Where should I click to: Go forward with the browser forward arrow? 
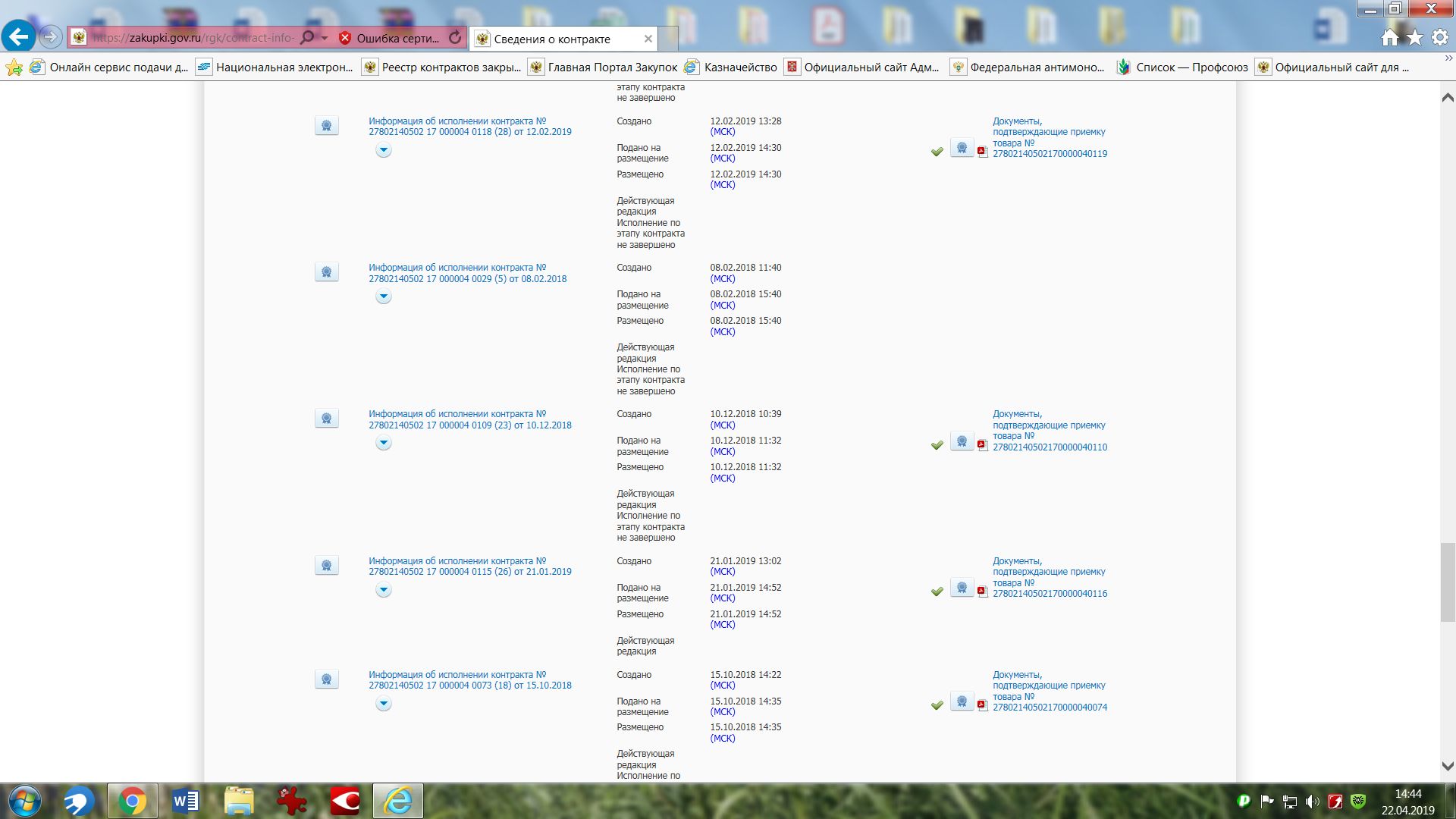point(50,36)
